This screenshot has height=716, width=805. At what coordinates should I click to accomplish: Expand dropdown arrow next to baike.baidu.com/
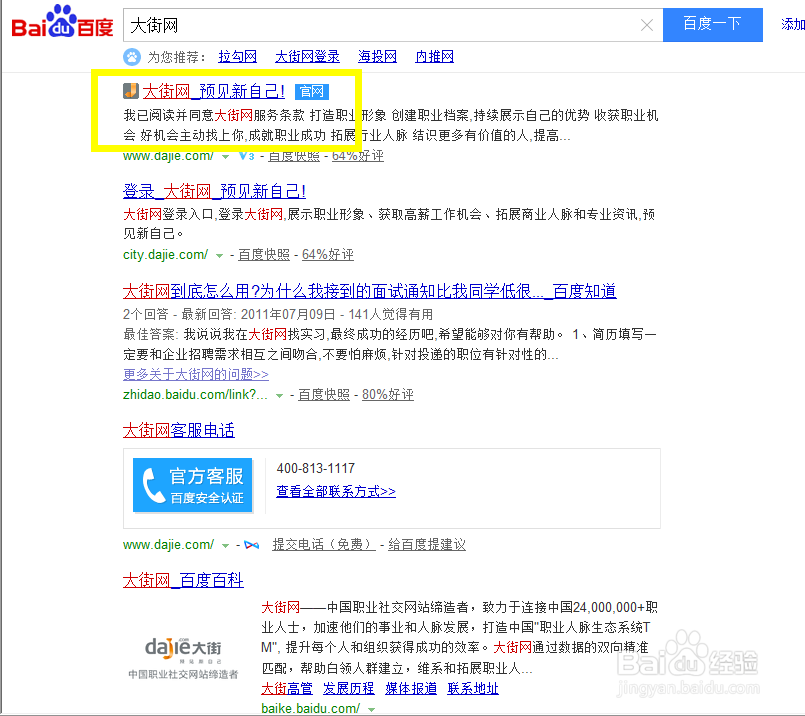click(371, 709)
